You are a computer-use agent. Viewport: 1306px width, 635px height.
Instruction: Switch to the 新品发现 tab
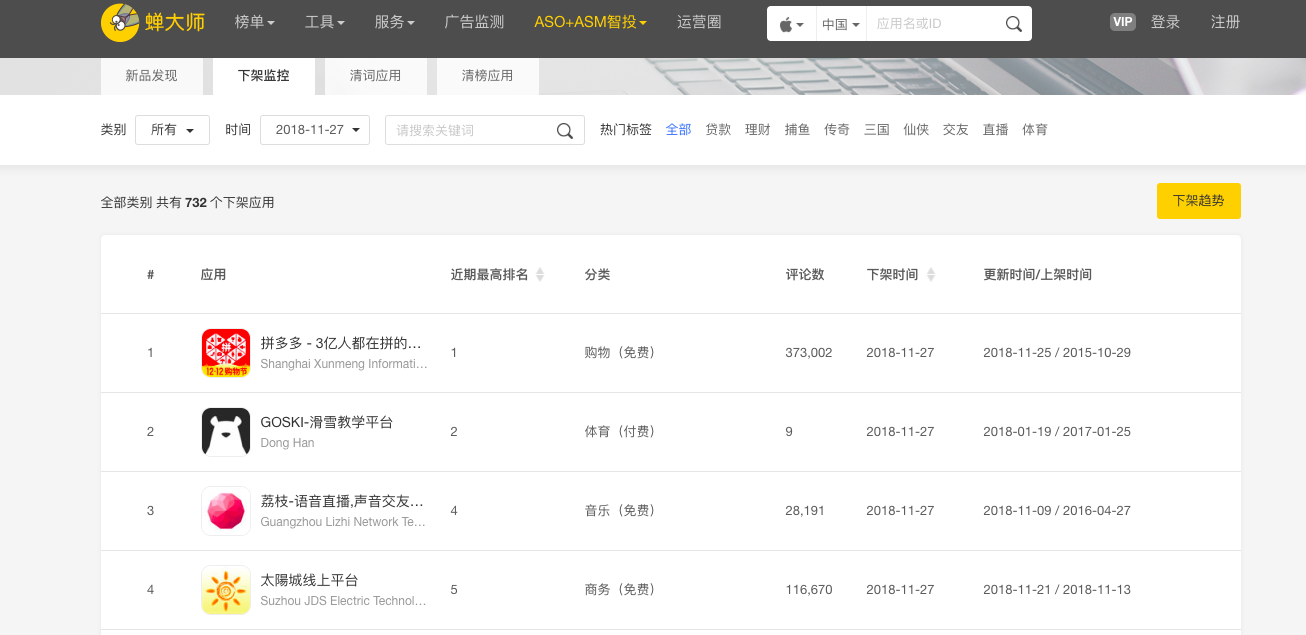coord(151,76)
